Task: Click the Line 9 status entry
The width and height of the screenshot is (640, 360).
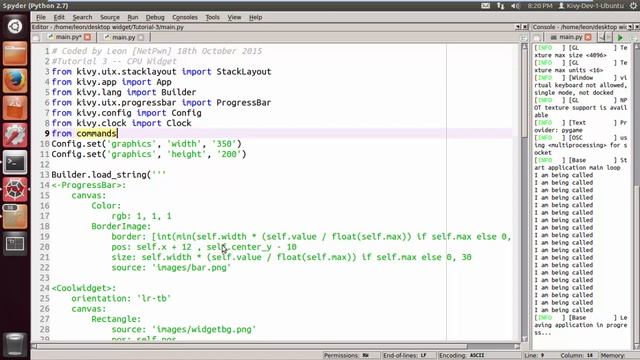Action: [x=534, y=356]
